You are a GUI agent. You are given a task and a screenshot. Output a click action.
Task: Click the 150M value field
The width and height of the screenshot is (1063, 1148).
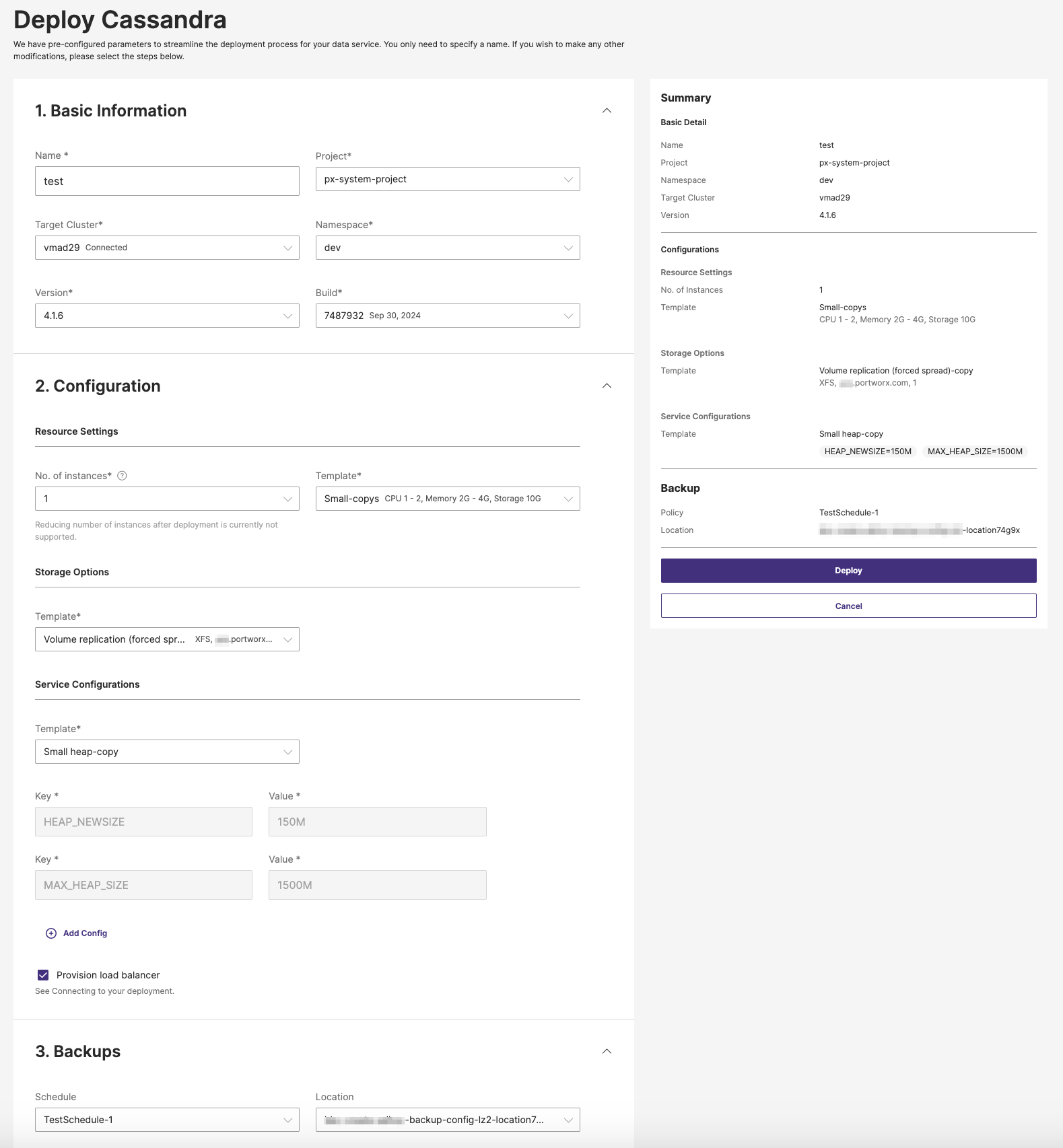377,822
